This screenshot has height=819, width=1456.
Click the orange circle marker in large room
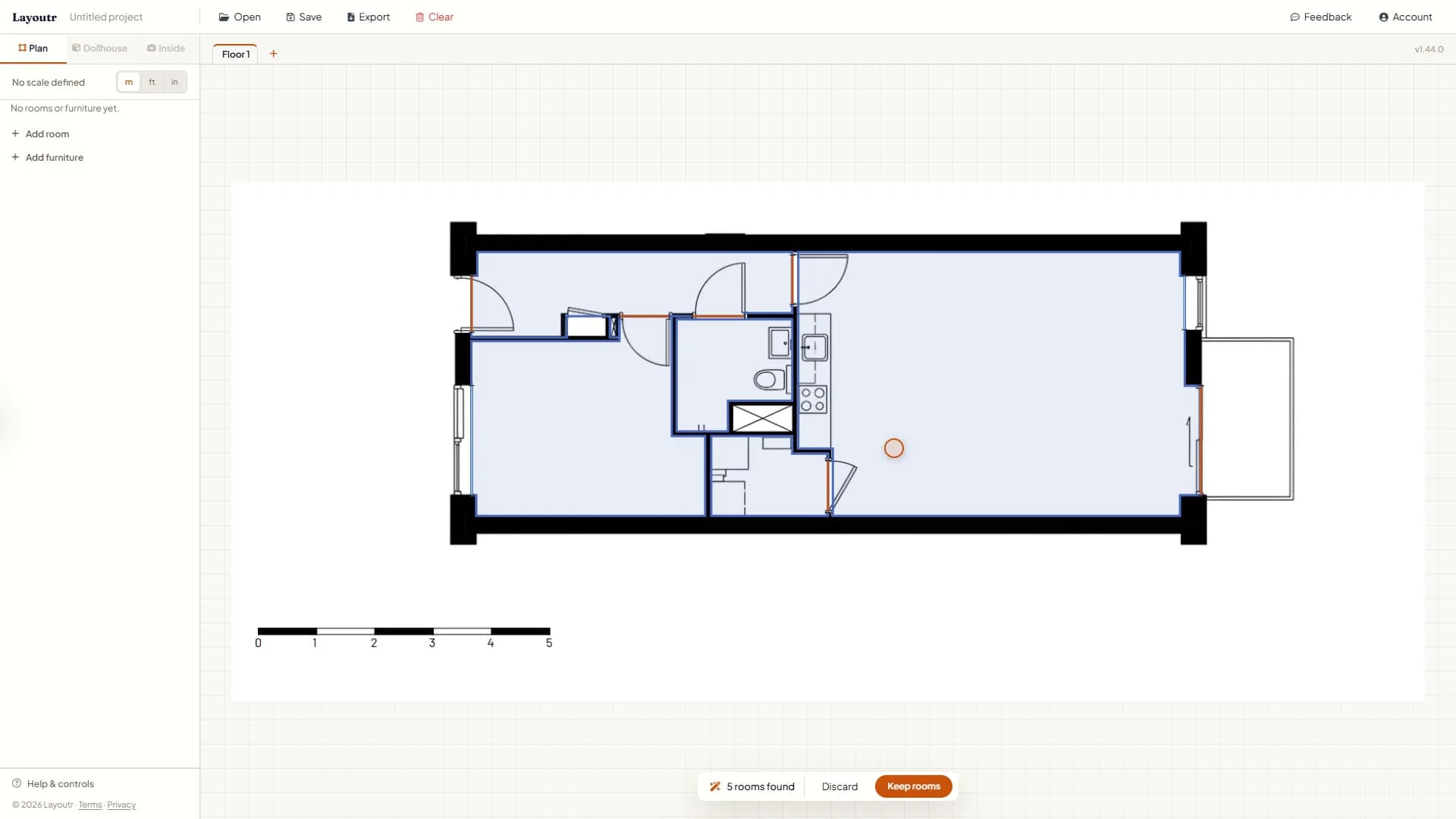pos(894,448)
